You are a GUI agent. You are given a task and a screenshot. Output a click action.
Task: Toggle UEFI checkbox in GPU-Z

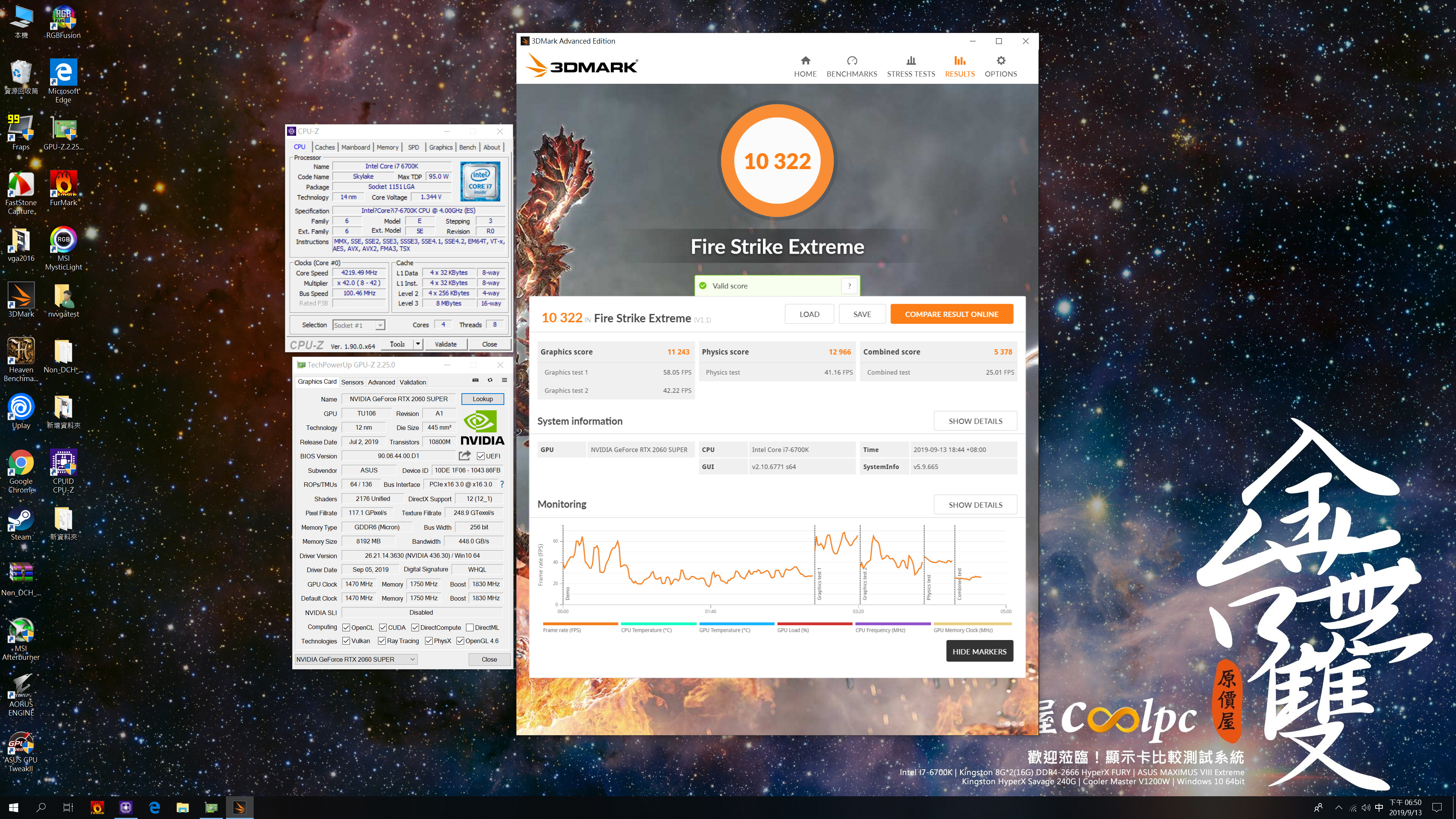pyautogui.click(x=480, y=456)
